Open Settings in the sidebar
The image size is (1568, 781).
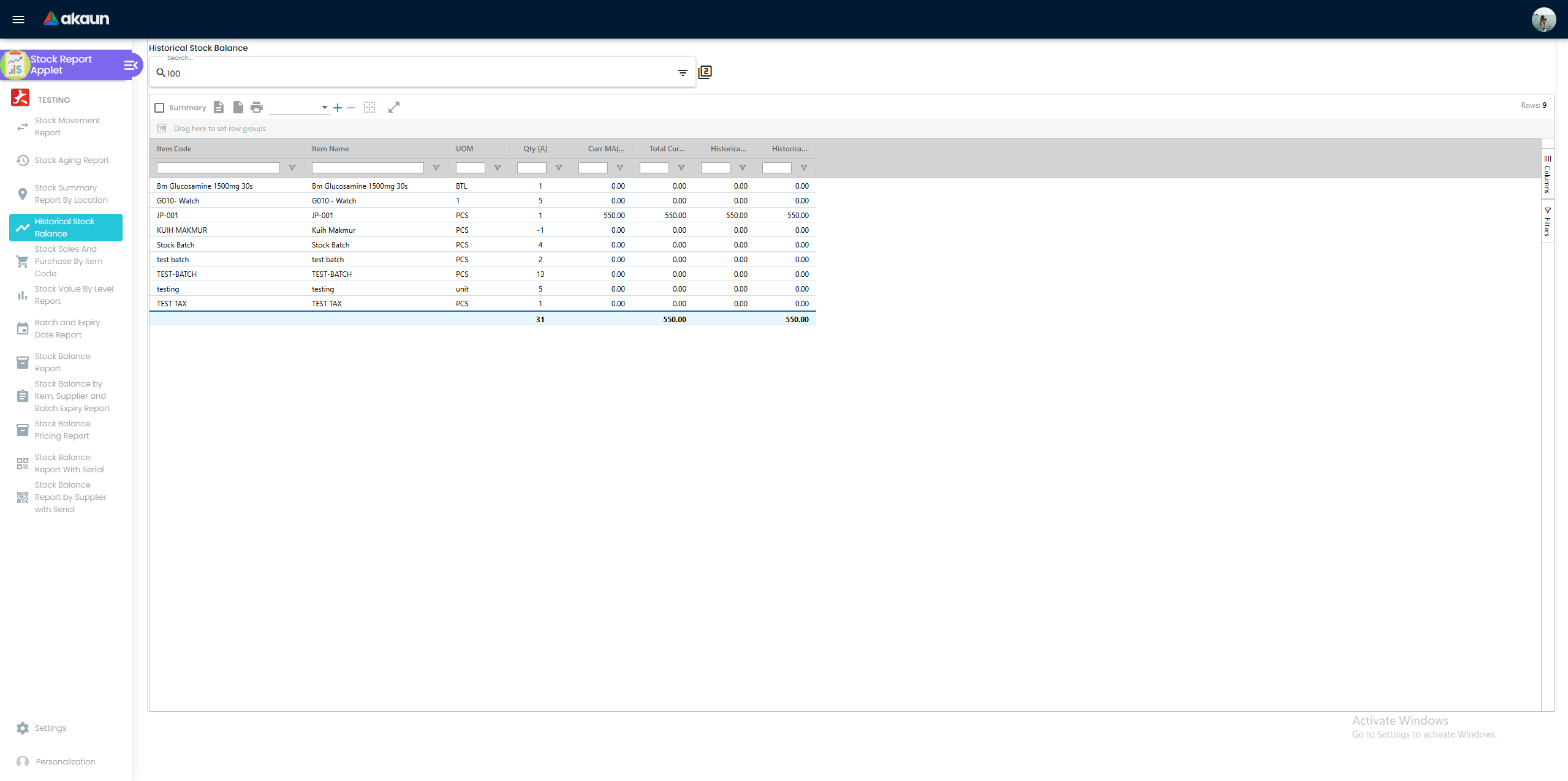pos(50,728)
